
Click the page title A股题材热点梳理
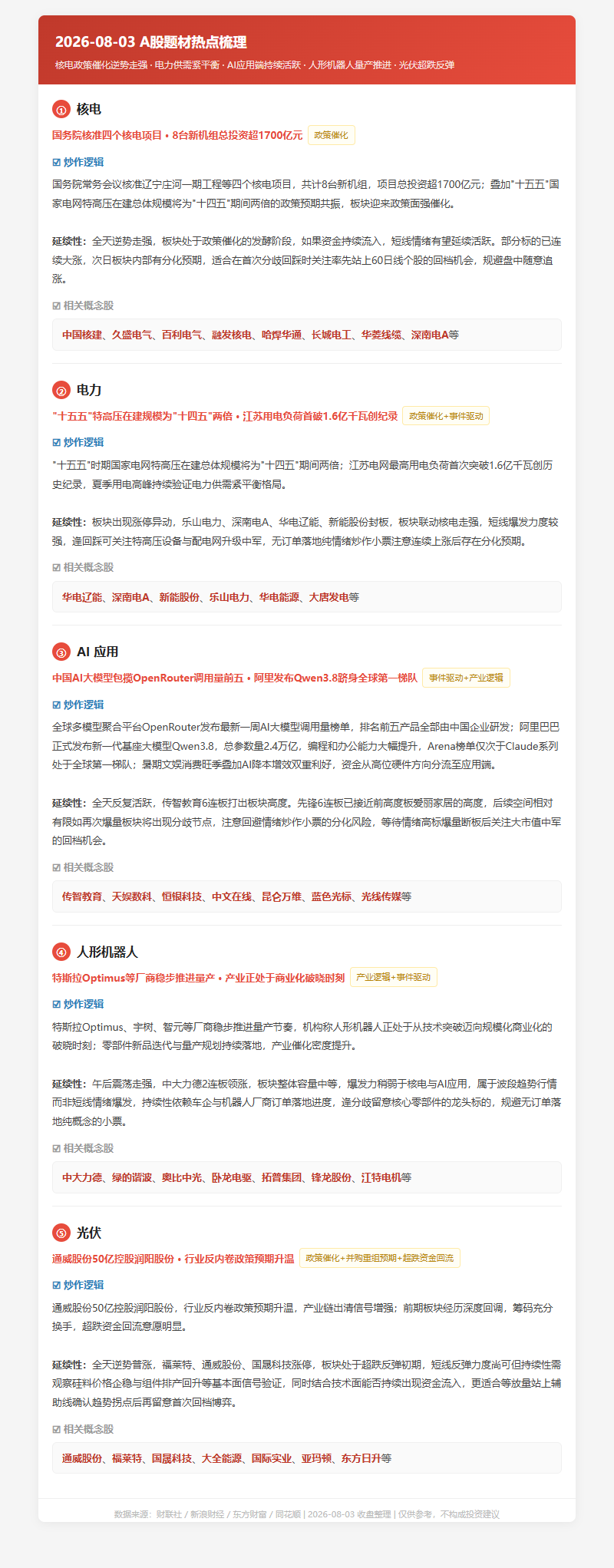tap(193, 42)
